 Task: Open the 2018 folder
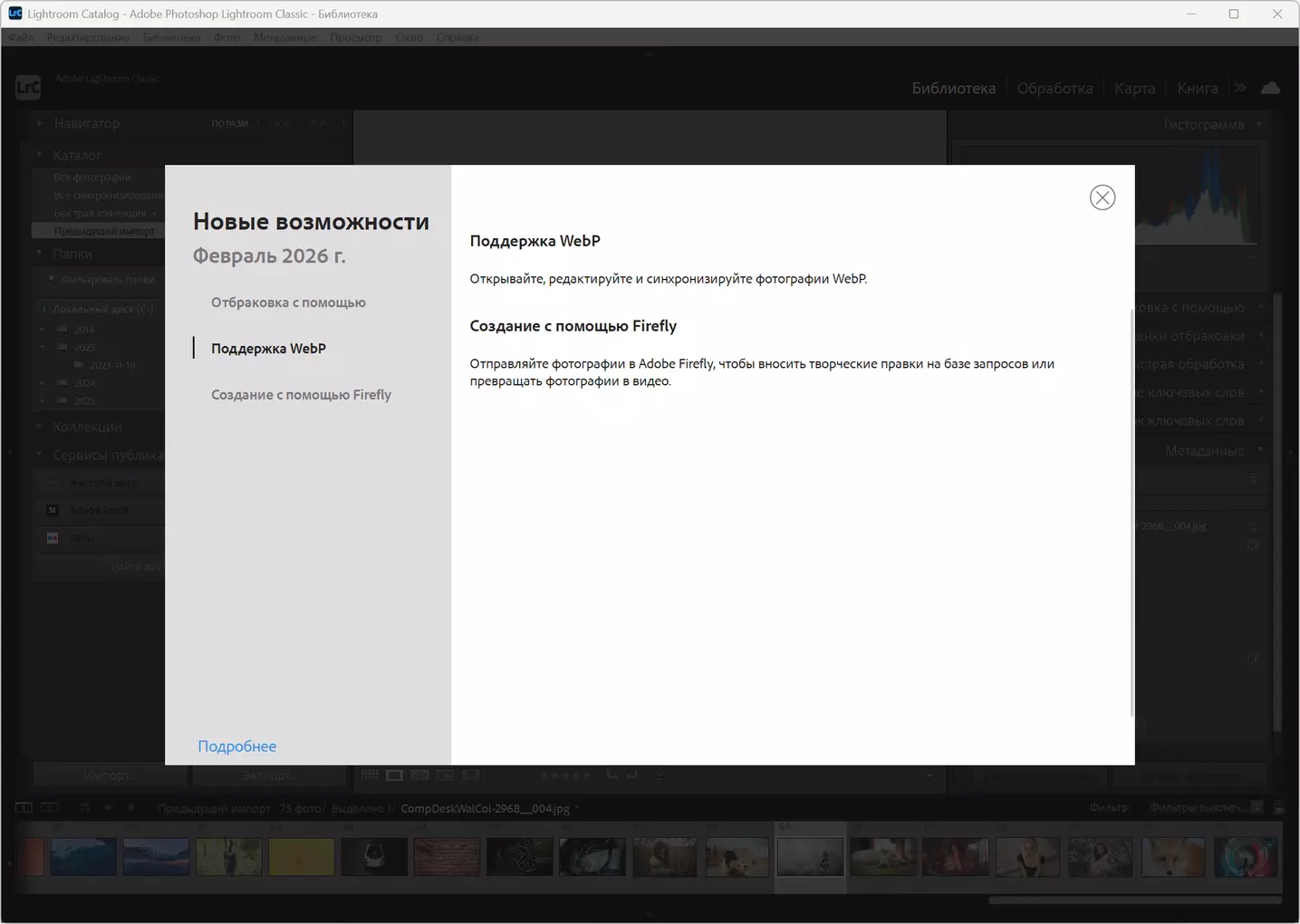pos(84,330)
